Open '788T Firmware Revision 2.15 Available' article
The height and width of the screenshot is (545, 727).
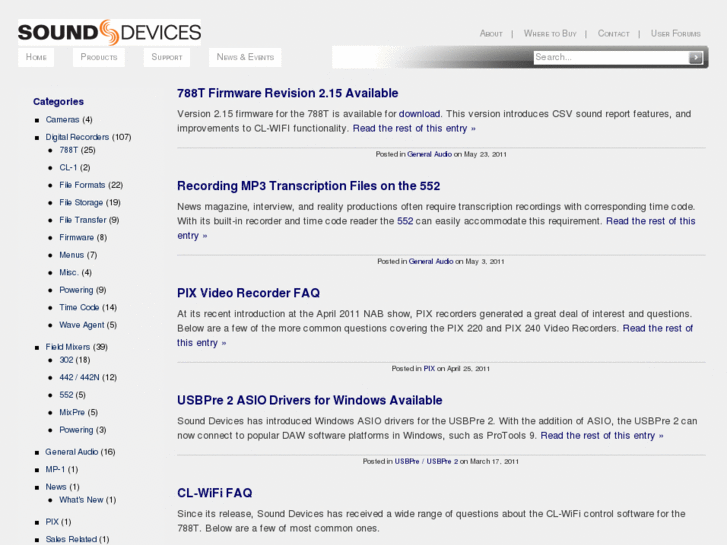pos(287,93)
